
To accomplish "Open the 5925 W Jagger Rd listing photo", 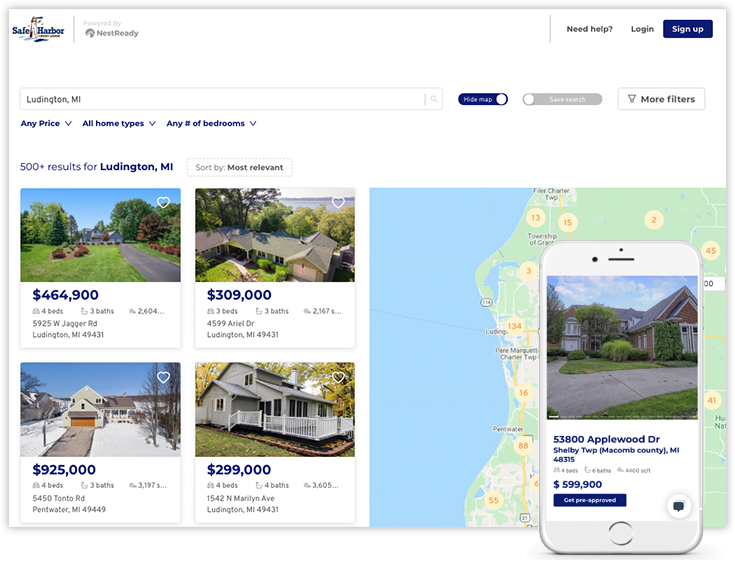I will point(100,235).
